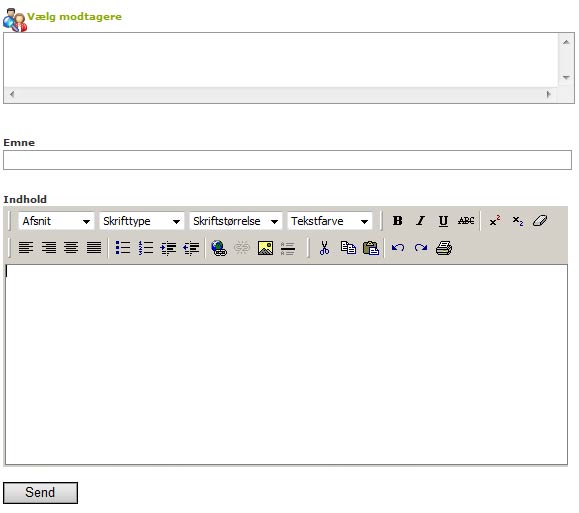
Task: Toggle underline formatting
Action: (443, 221)
